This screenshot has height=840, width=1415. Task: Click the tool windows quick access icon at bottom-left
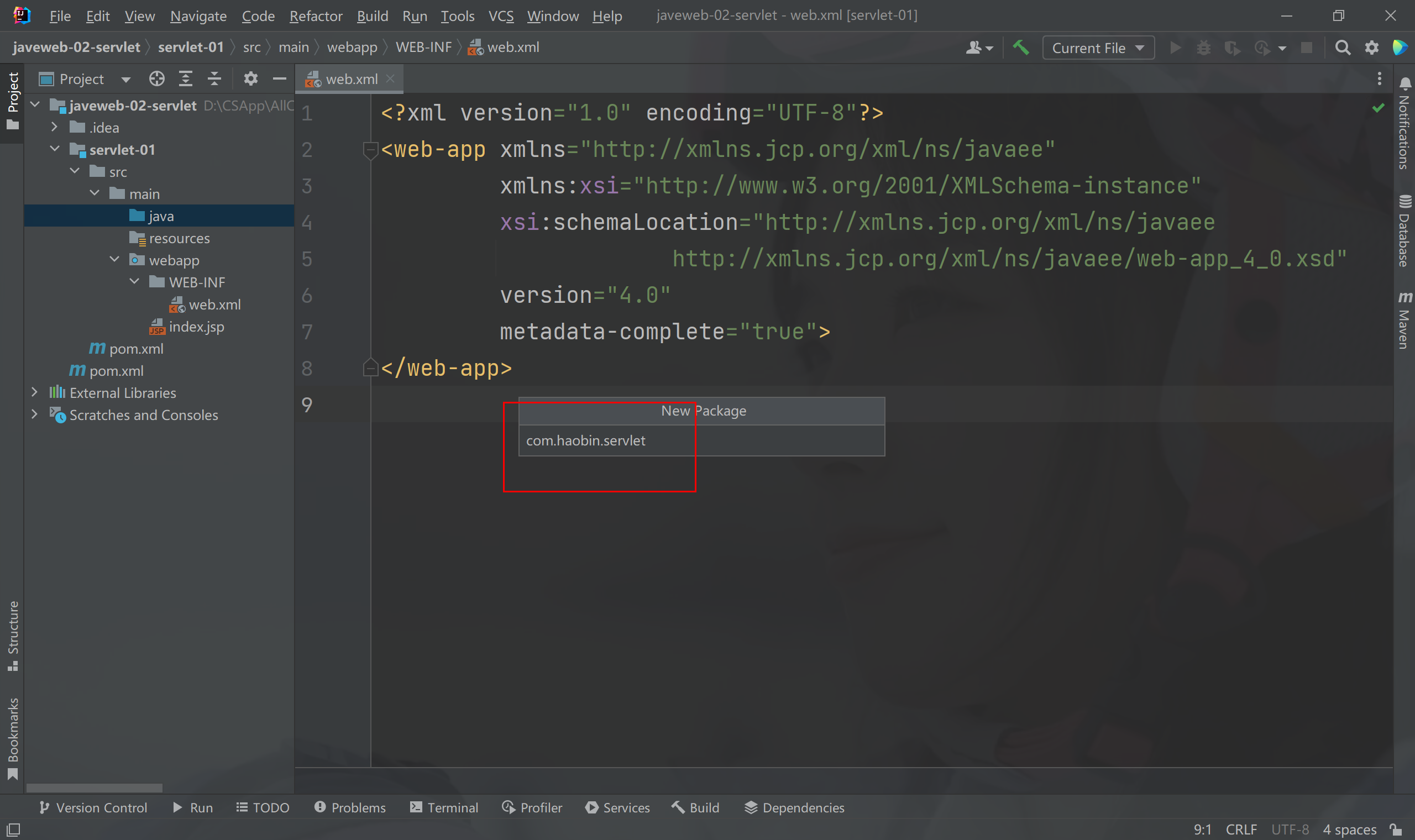[13, 830]
